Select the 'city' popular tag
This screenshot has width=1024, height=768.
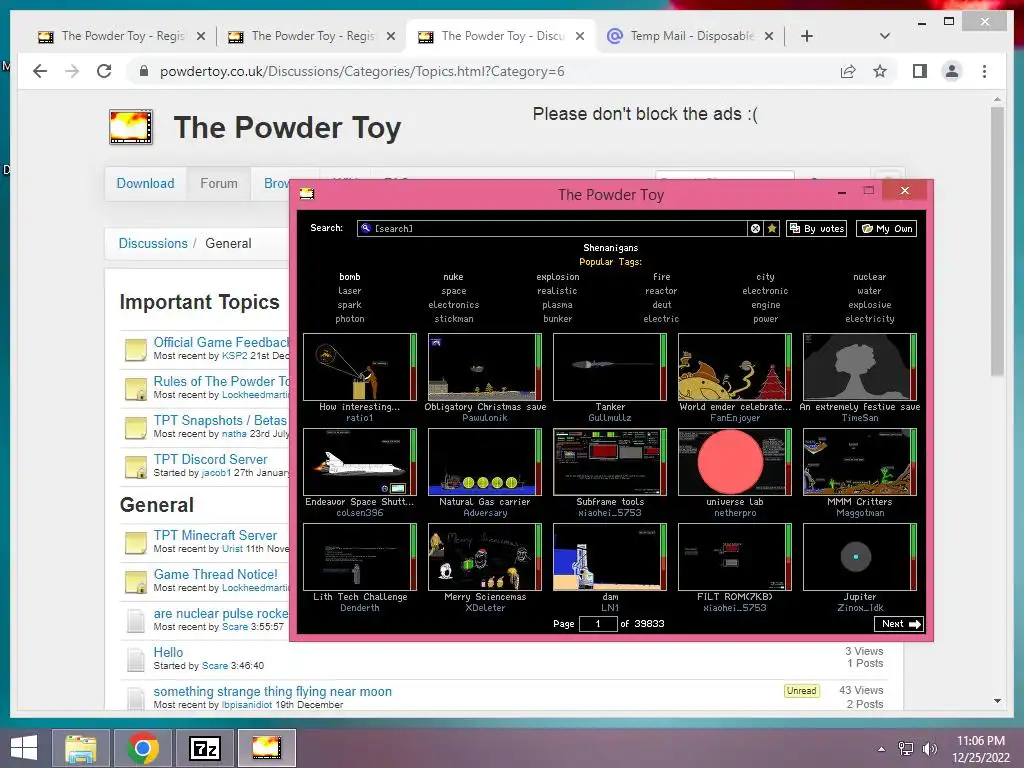765,277
